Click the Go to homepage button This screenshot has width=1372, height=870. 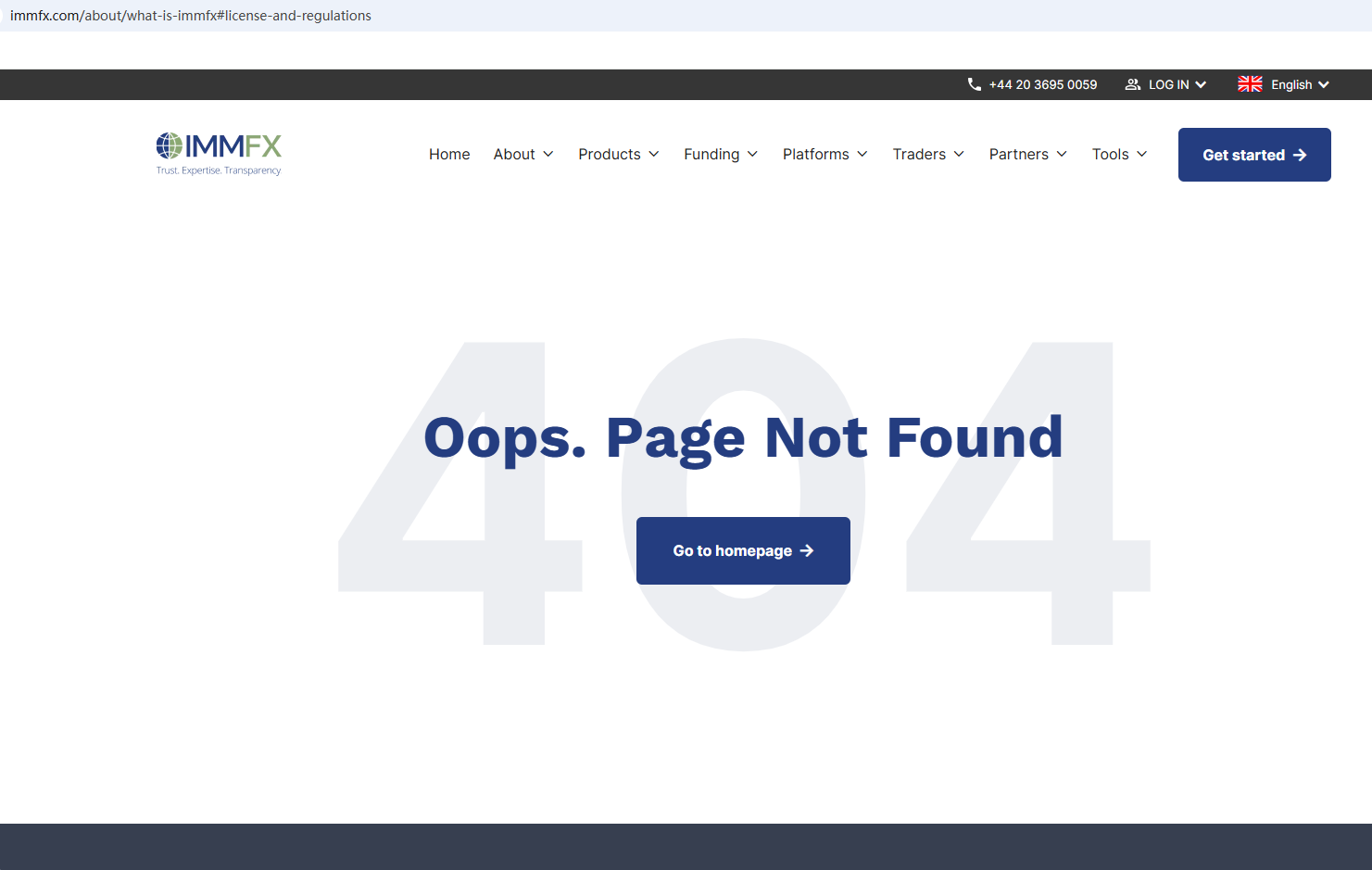click(x=743, y=550)
